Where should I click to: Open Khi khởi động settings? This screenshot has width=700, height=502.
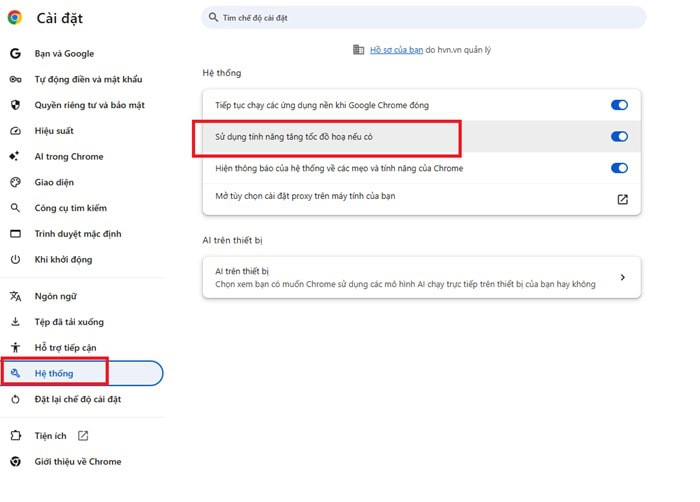63,259
